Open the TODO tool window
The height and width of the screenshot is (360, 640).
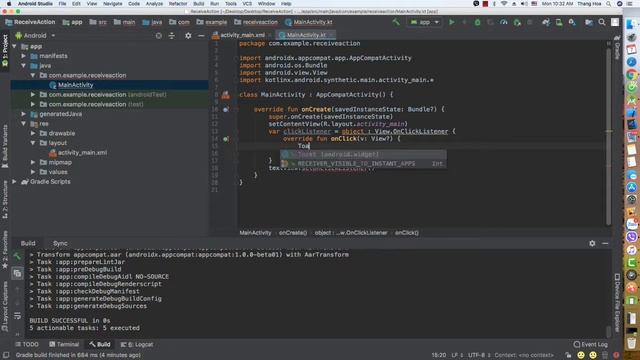pyautogui.click(x=27, y=344)
